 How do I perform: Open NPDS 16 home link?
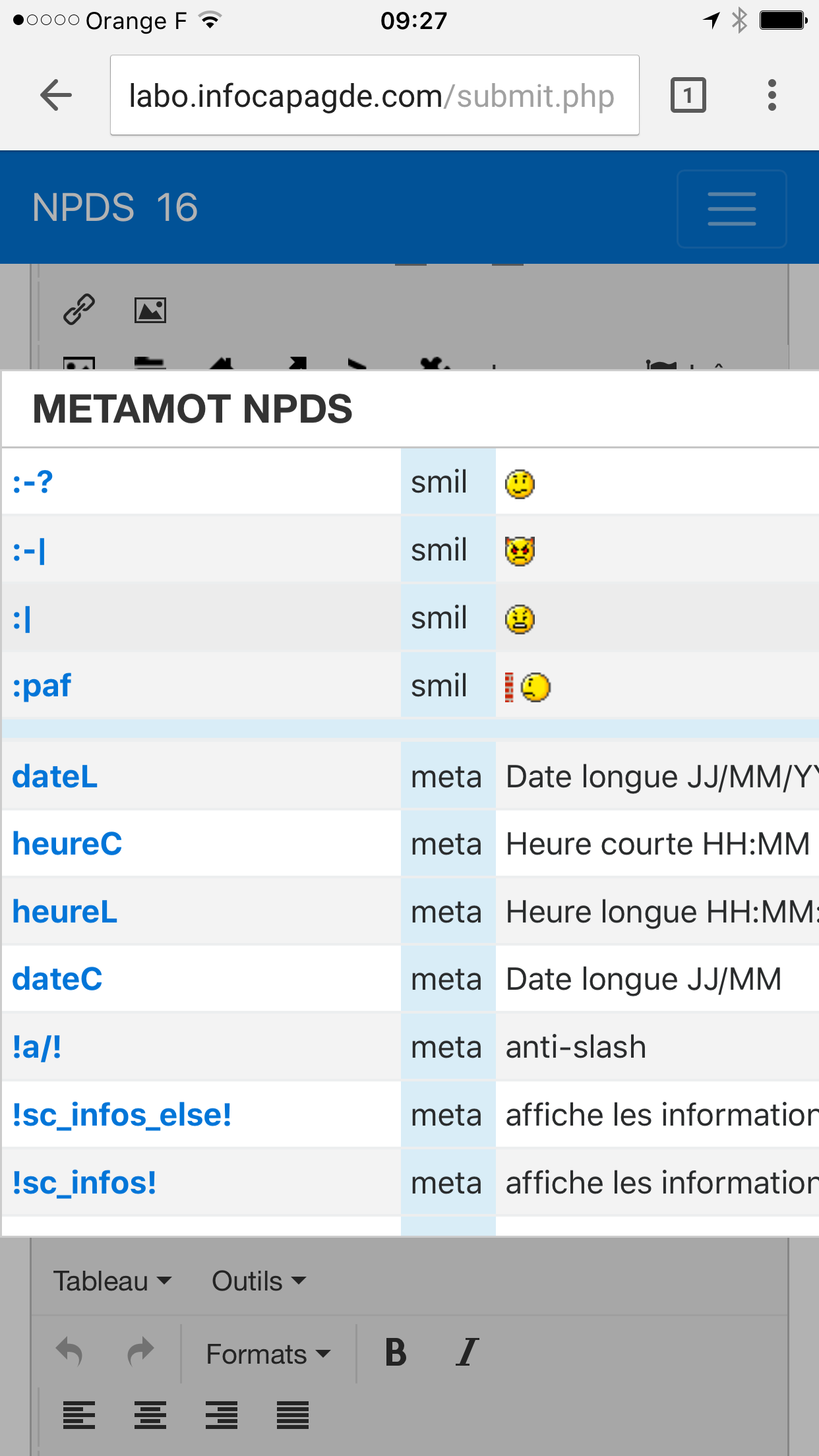[115, 208]
